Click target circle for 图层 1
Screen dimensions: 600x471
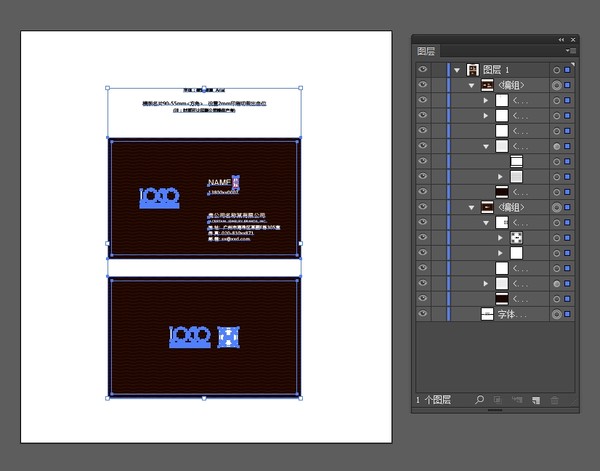pyautogui.click(x=556, y=70)
